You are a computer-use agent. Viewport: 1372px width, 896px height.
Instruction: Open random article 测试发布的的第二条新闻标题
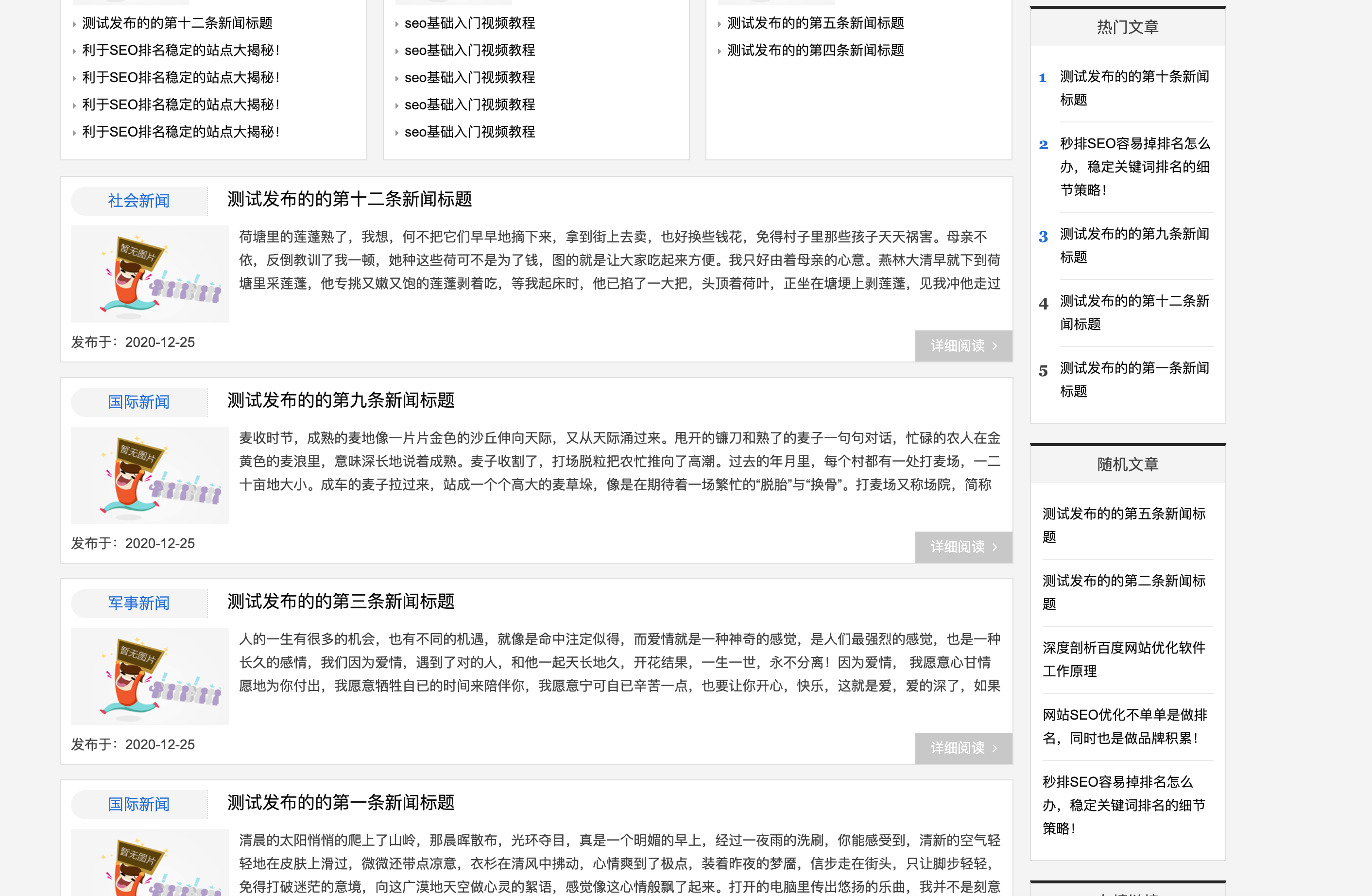(1124, 592)
